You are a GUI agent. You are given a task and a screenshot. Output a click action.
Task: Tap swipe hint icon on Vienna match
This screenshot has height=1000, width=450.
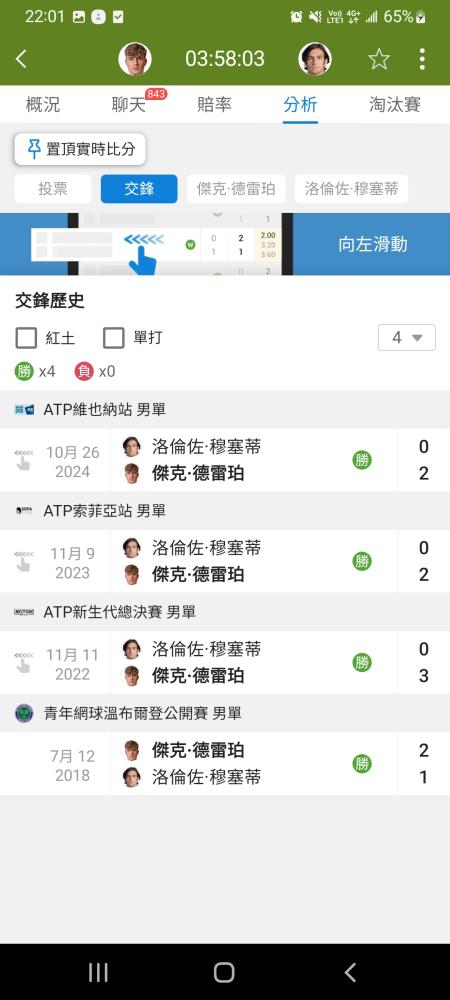(24, 460)
